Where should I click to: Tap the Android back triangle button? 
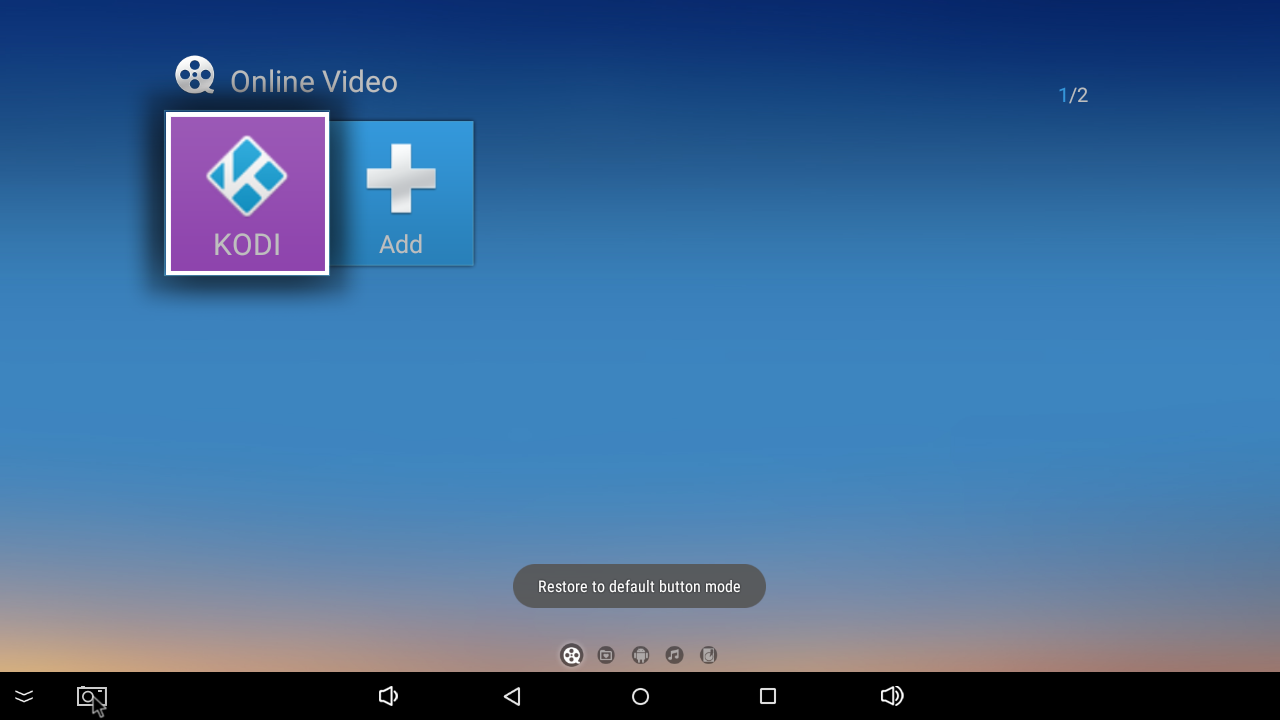(x=512, y=696)
